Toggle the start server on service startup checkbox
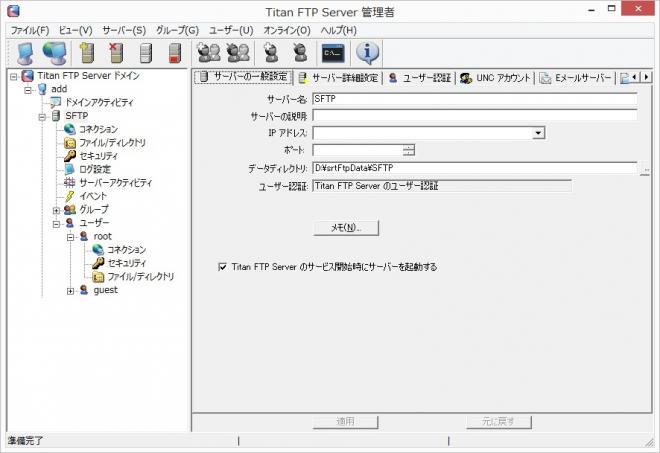 pos(222,267)
